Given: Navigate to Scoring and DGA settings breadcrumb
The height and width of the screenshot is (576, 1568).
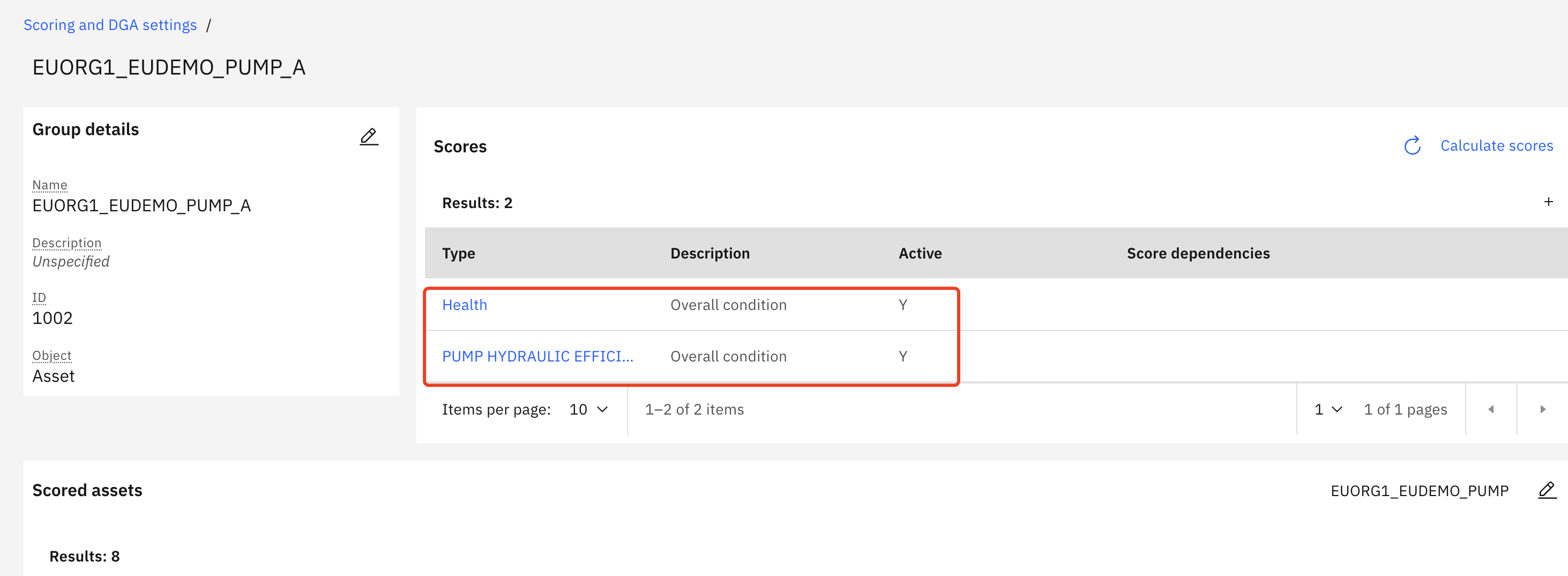Looking at the screenshot, I should (110, 25).
